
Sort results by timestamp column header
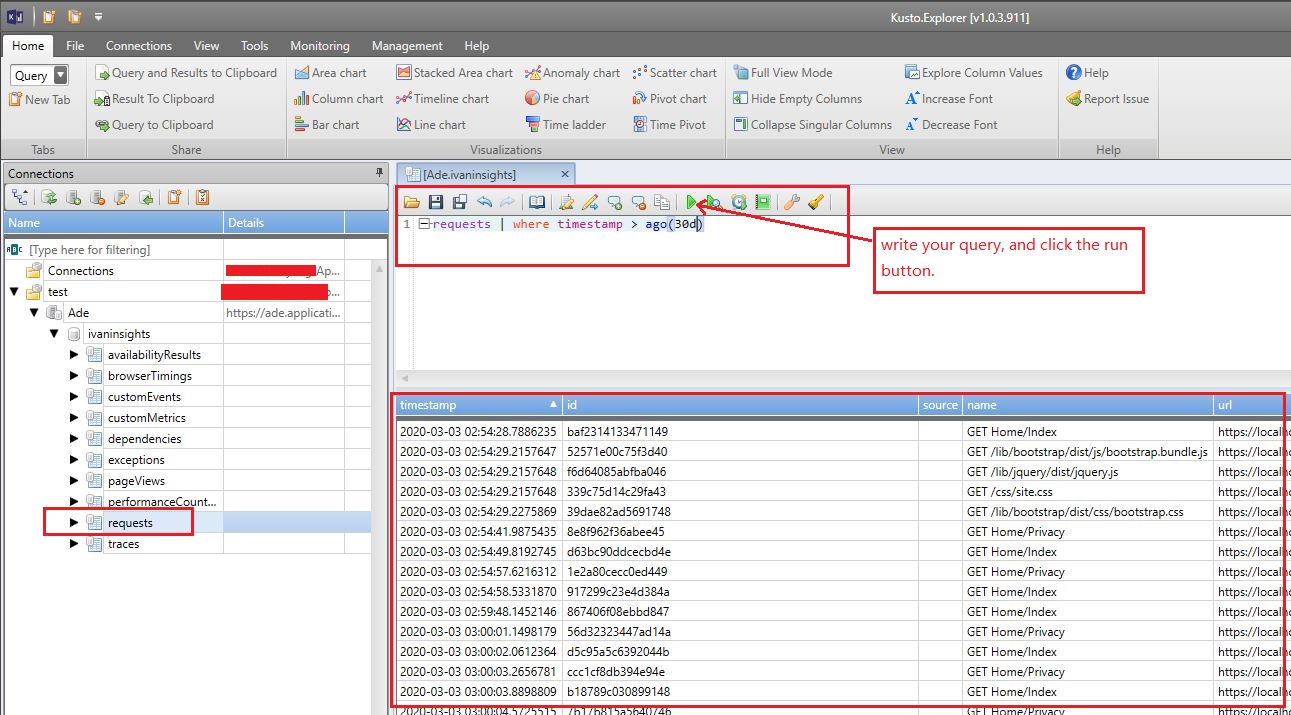[x=478, y=405]
